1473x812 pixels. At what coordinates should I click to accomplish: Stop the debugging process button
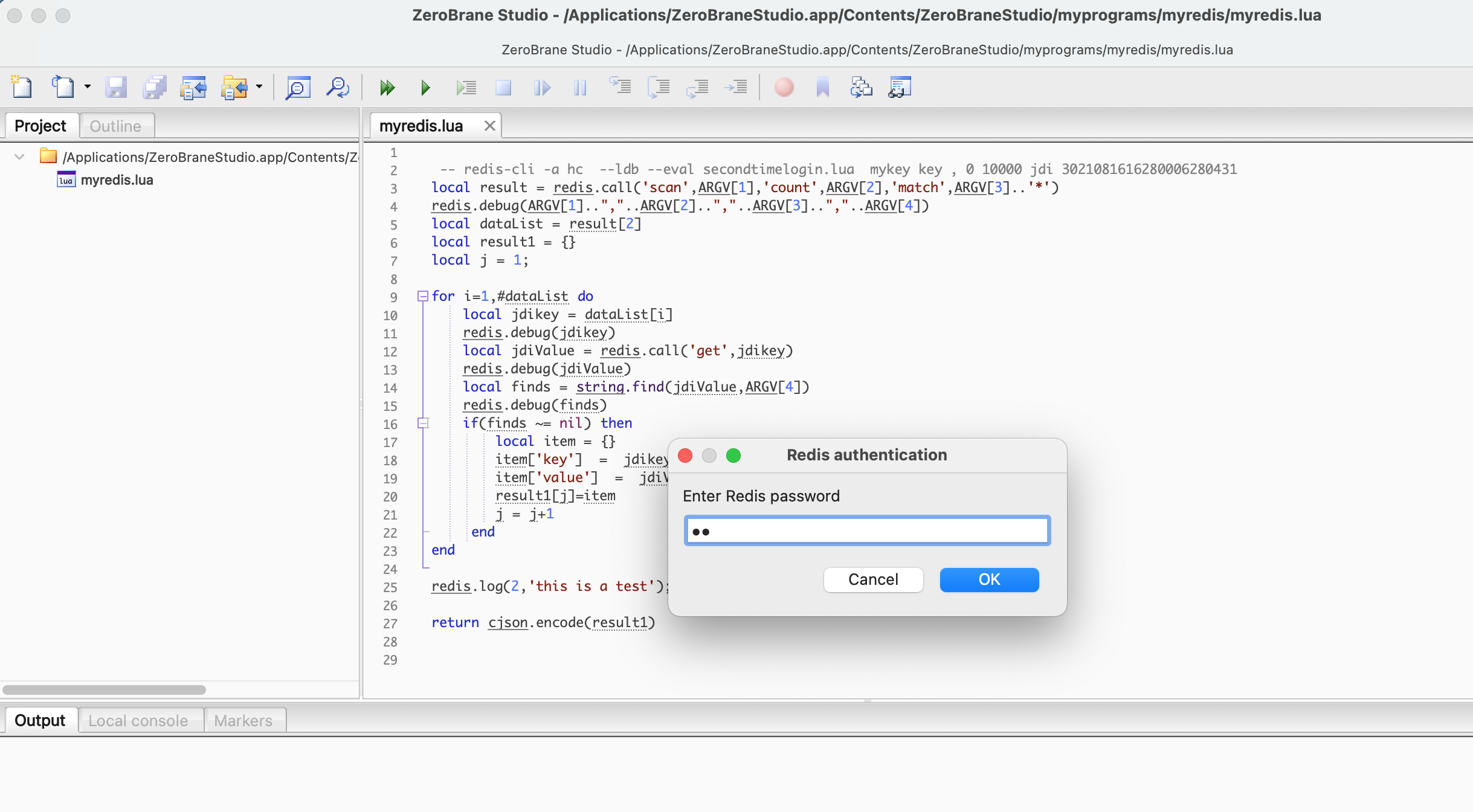tap(503, 88)
